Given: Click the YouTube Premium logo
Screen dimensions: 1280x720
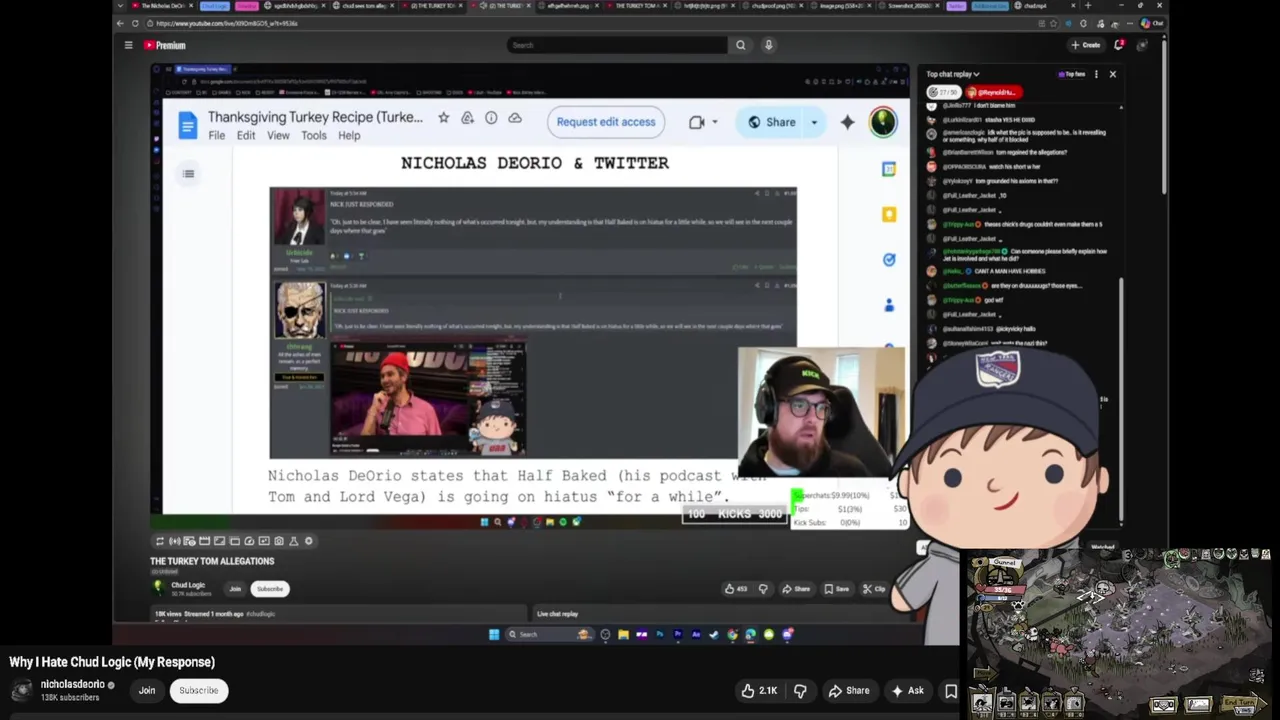Looking at the screenshot, I should coord(165,45).
